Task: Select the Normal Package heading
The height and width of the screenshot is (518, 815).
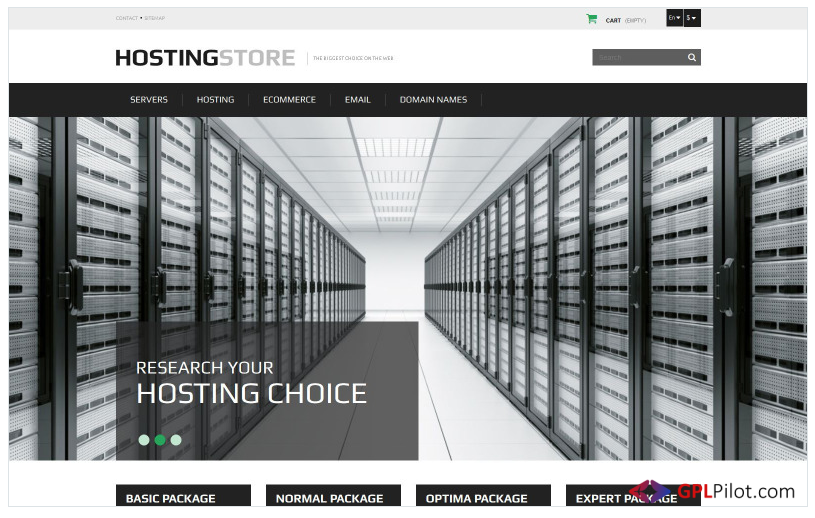Action: [x=329, y=498]
